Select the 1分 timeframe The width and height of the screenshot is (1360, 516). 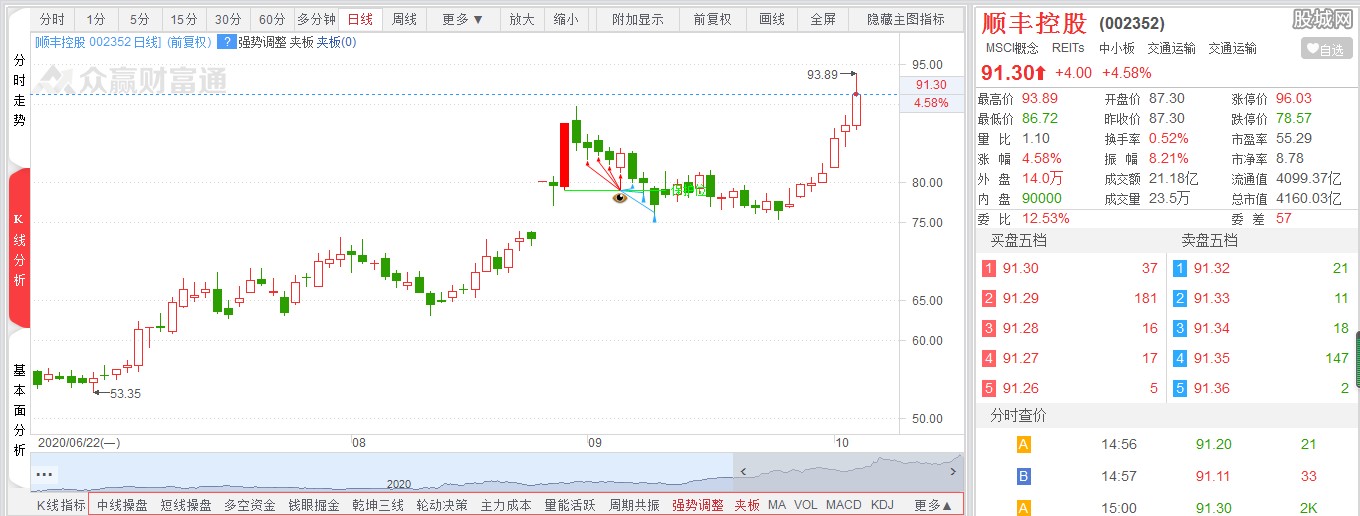[x=96, y=19]
